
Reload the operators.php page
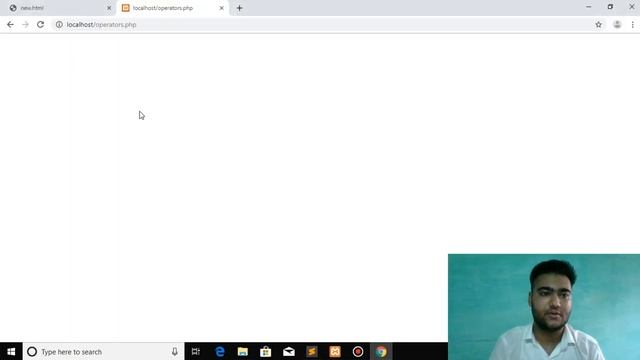[x=40, y=24]
